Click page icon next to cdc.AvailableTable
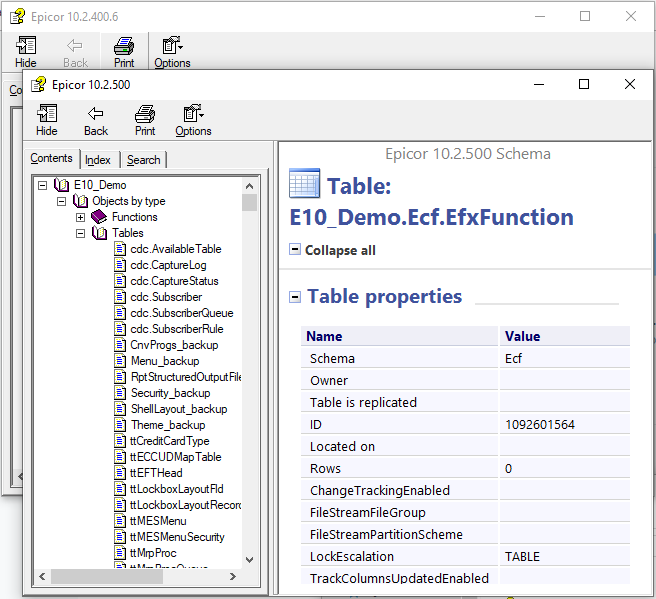656x599 pixels. click(x=120, y=249)
